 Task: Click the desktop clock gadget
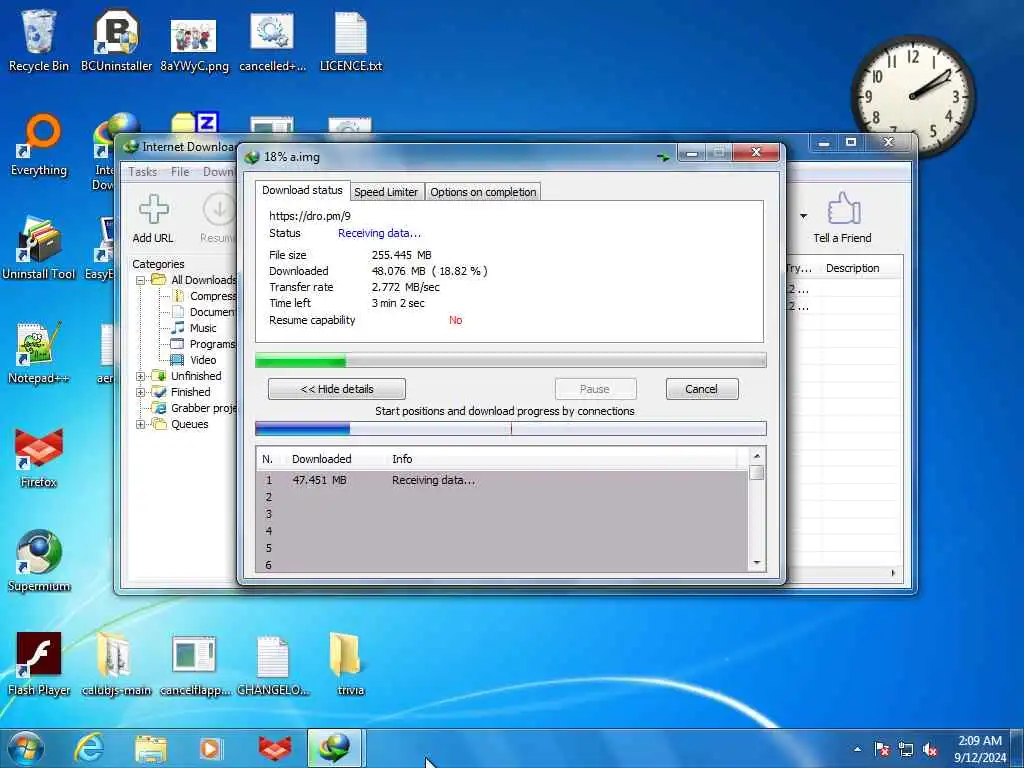coord(913,95)
